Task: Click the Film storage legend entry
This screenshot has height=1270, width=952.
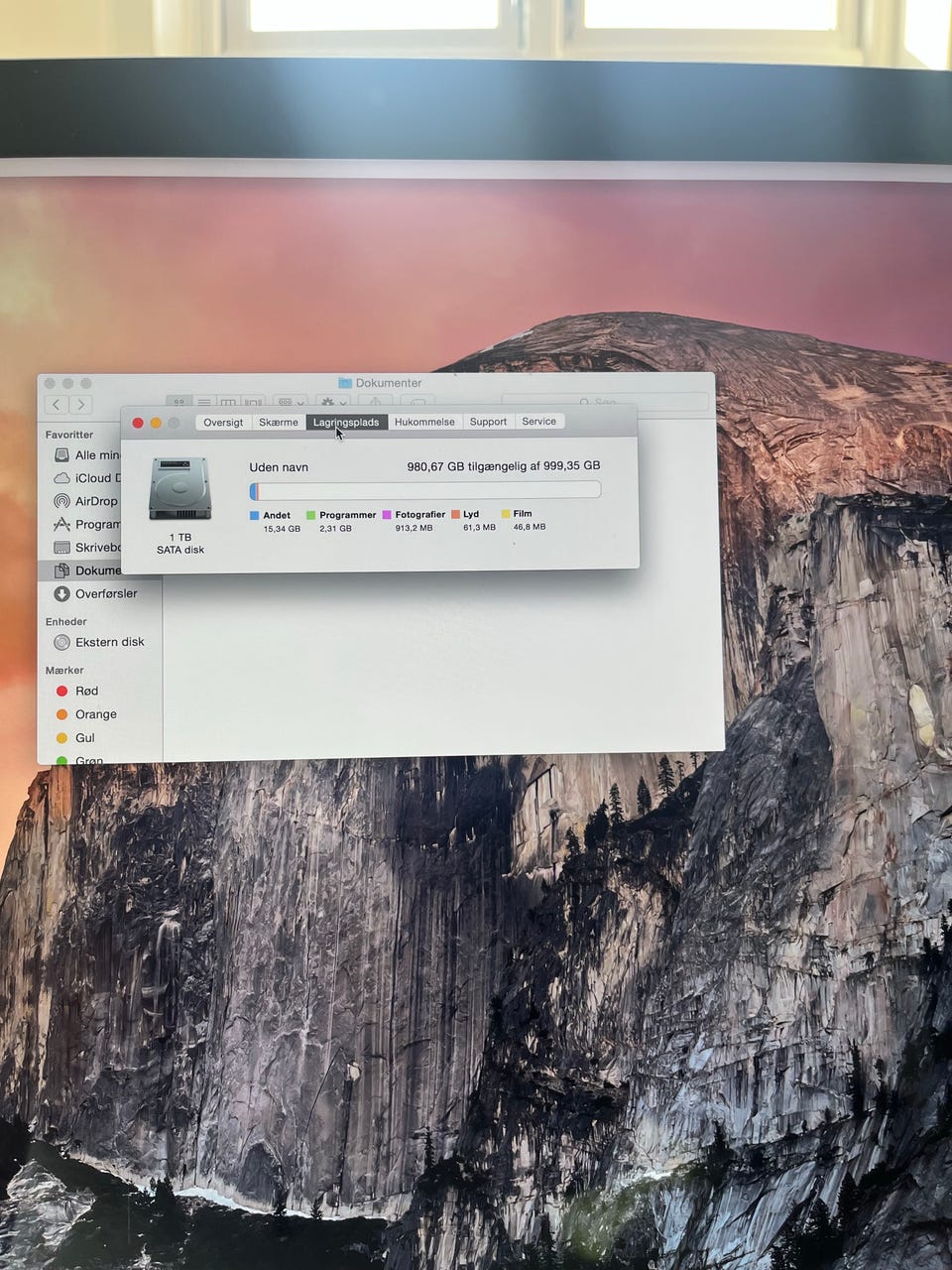Action: pyautogui.click(x=523, y=520)
